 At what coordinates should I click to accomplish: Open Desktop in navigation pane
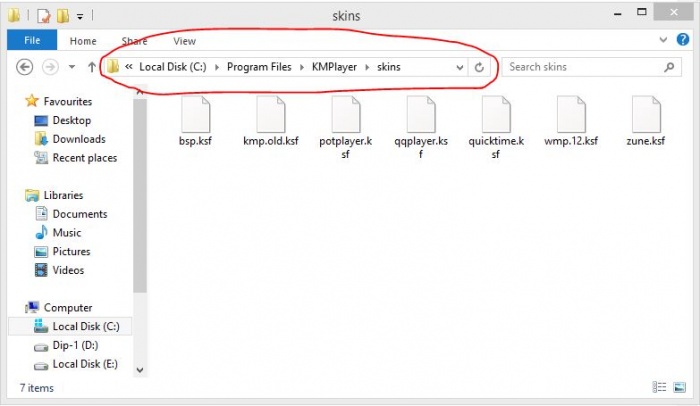(x=62, y=120)
